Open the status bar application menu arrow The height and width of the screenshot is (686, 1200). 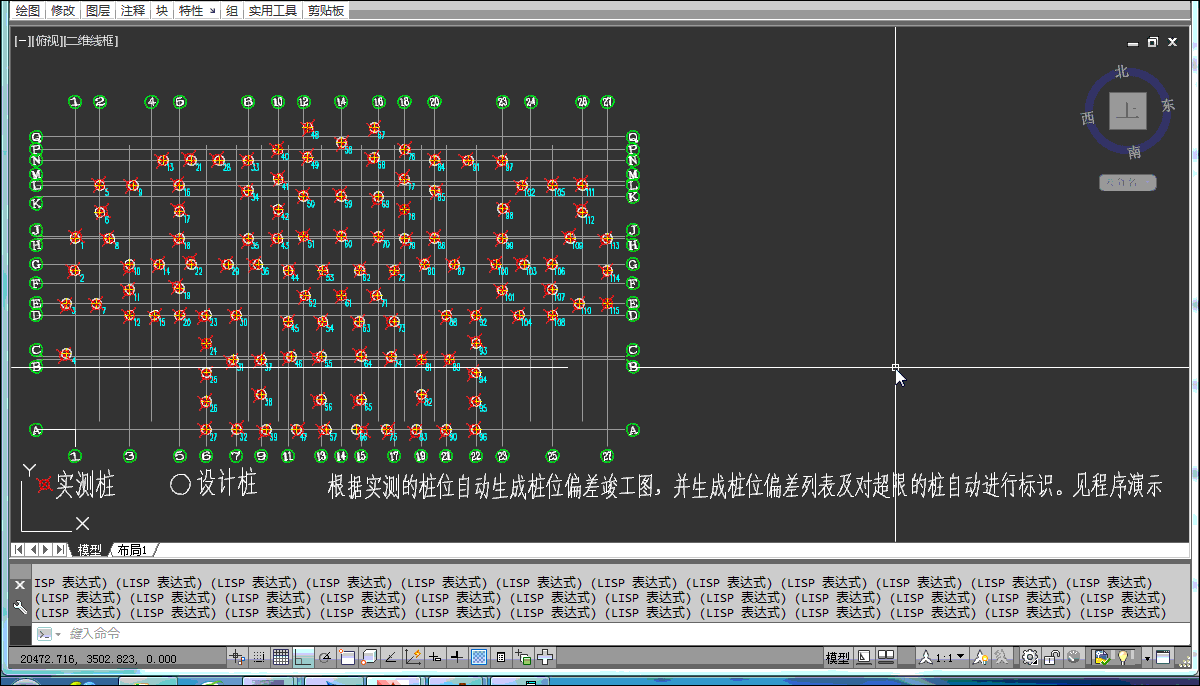[x=1146, y=659]
